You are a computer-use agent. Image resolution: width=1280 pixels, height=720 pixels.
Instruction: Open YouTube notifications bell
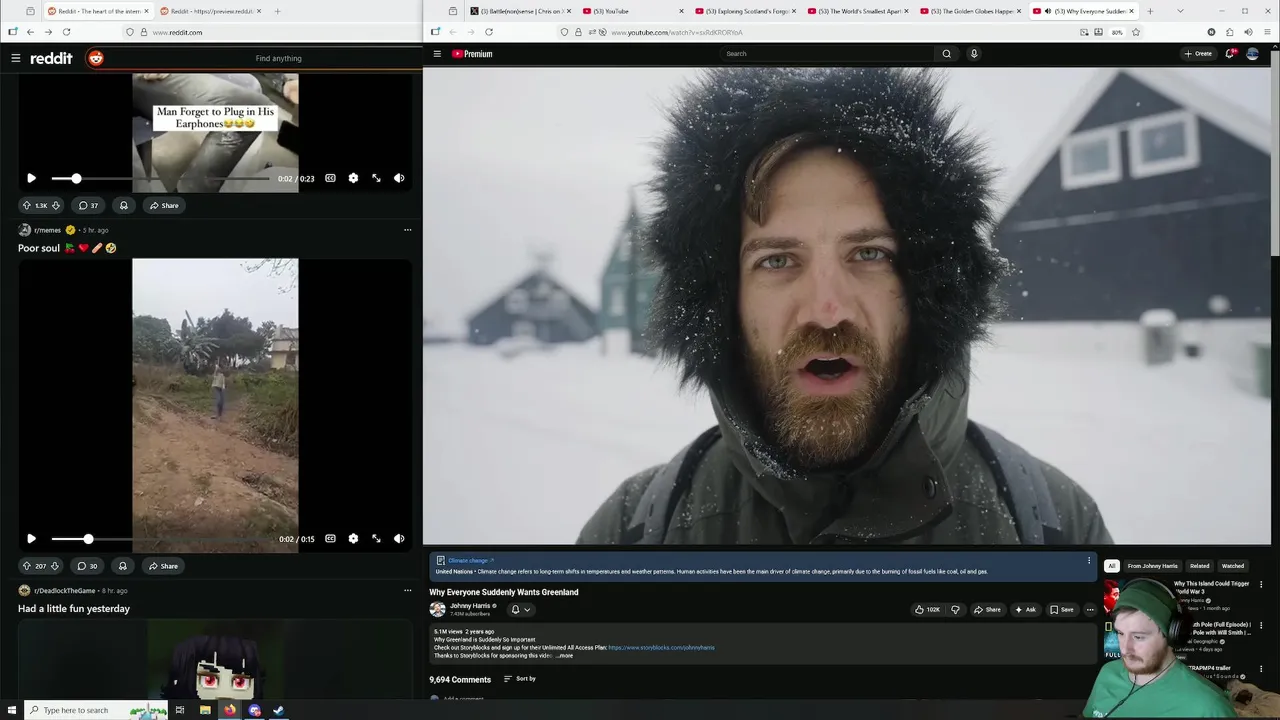pos(1230,54)
